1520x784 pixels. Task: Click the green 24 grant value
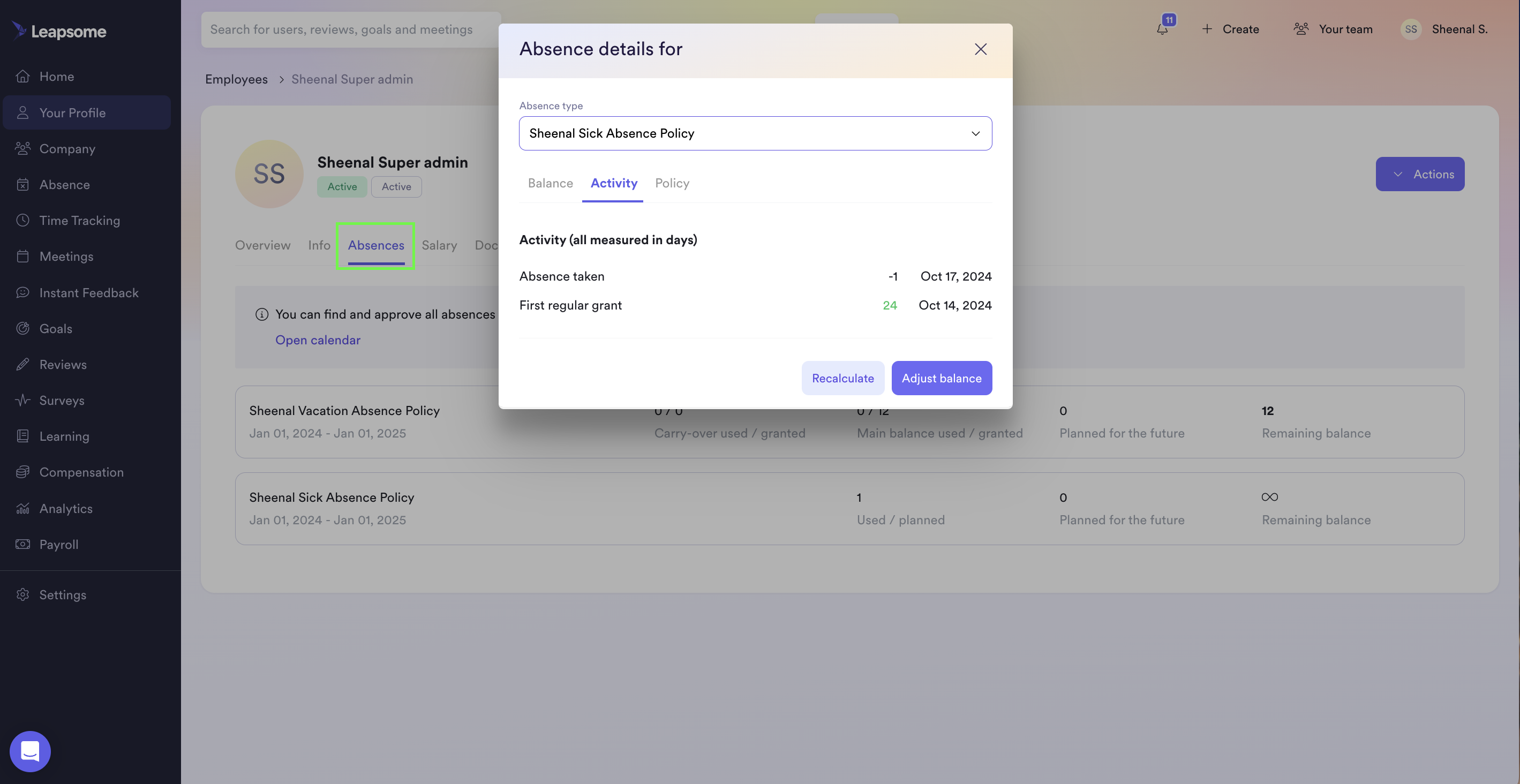pyautogui.click(x=890, y=306)
